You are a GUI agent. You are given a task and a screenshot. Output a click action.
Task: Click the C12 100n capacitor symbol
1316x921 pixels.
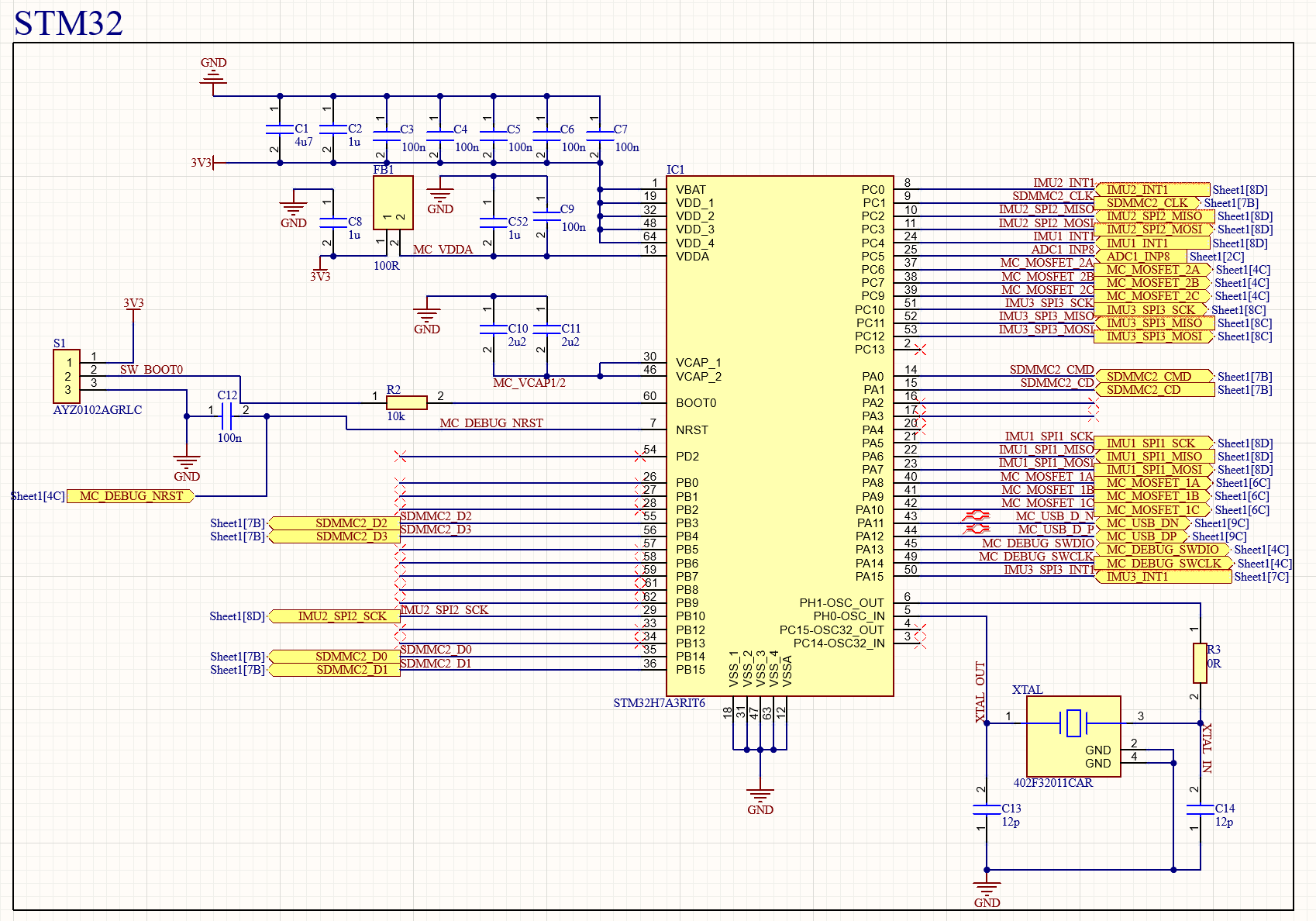(226, 417)
